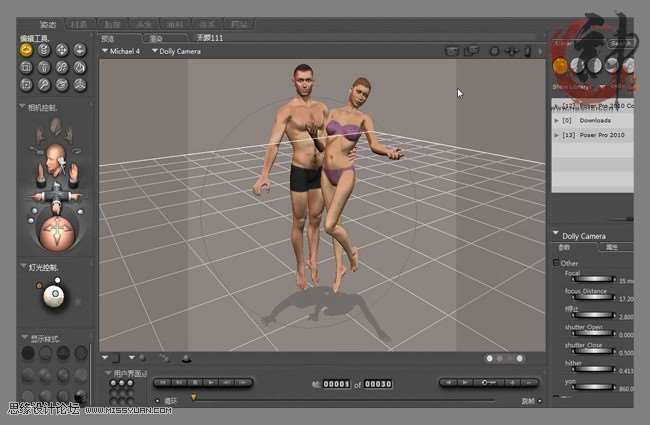Click the current frame field 00001
Screen dimensions: 650x425
337,384
